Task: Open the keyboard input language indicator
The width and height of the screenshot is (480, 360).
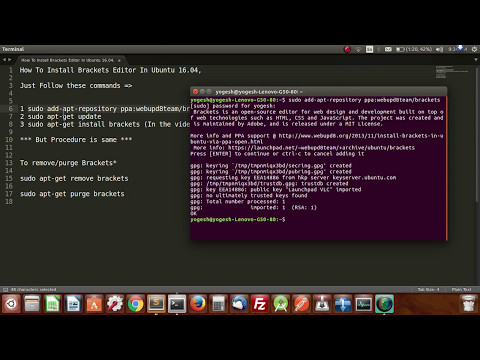Action: click(369, 49)
